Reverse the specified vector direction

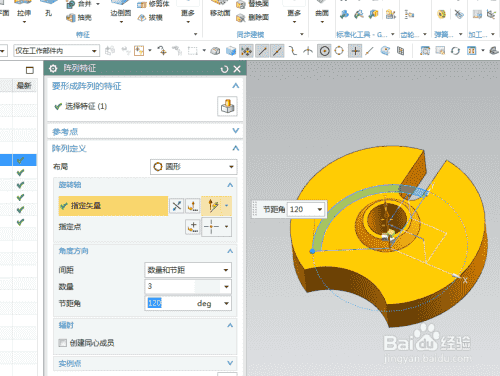coord(177,206)
